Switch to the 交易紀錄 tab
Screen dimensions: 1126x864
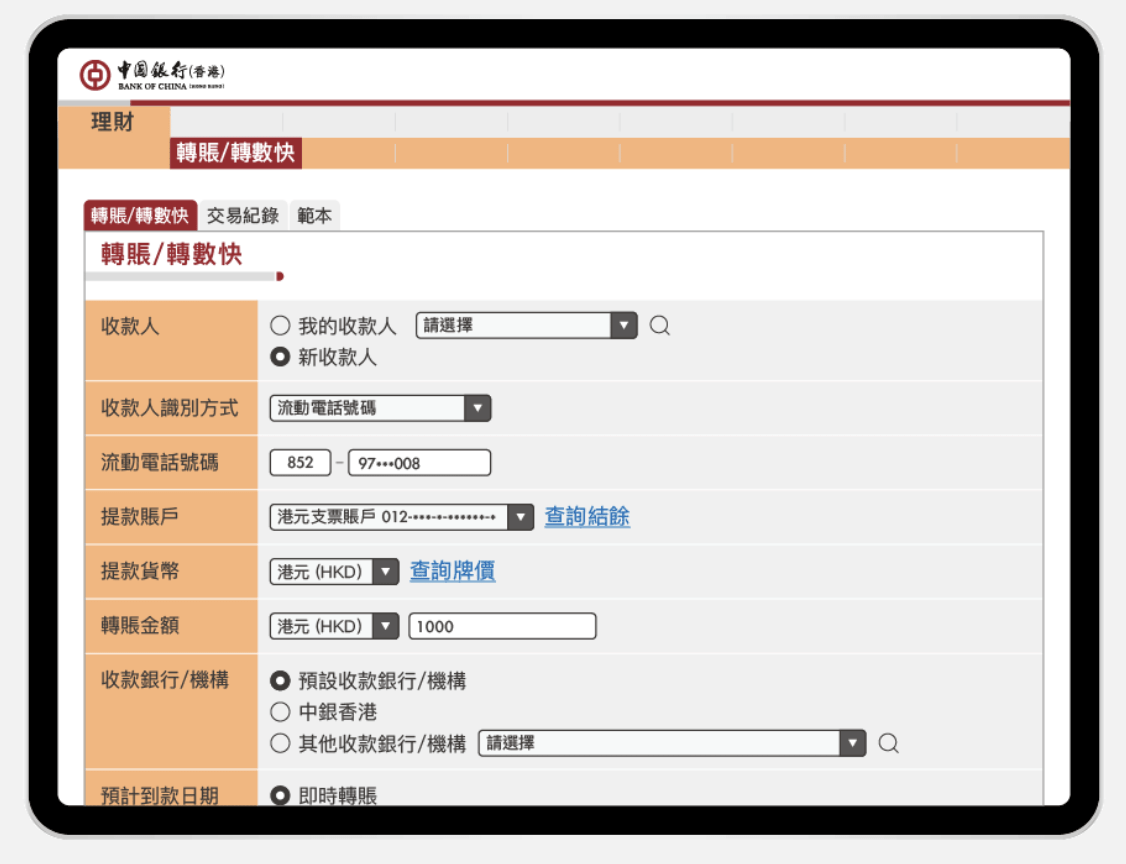243,215
